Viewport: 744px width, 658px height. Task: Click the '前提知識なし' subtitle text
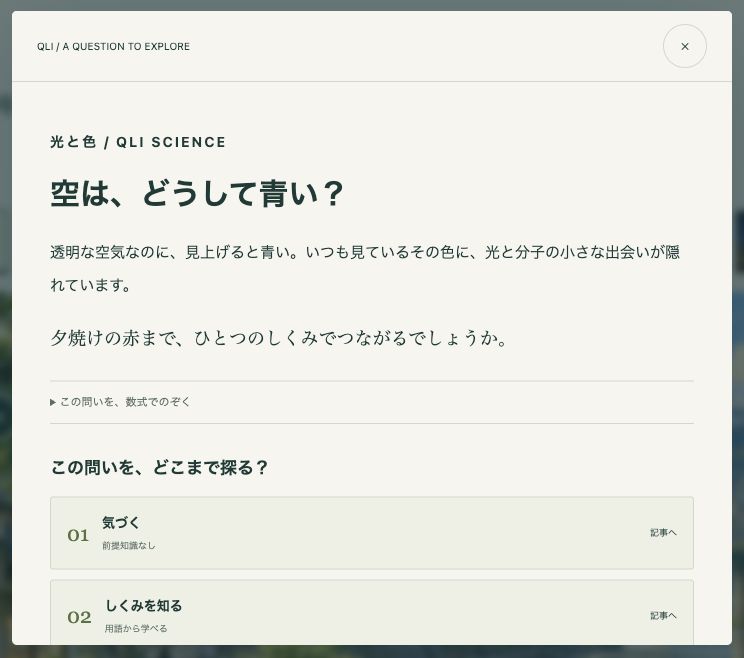coord(129,546)
